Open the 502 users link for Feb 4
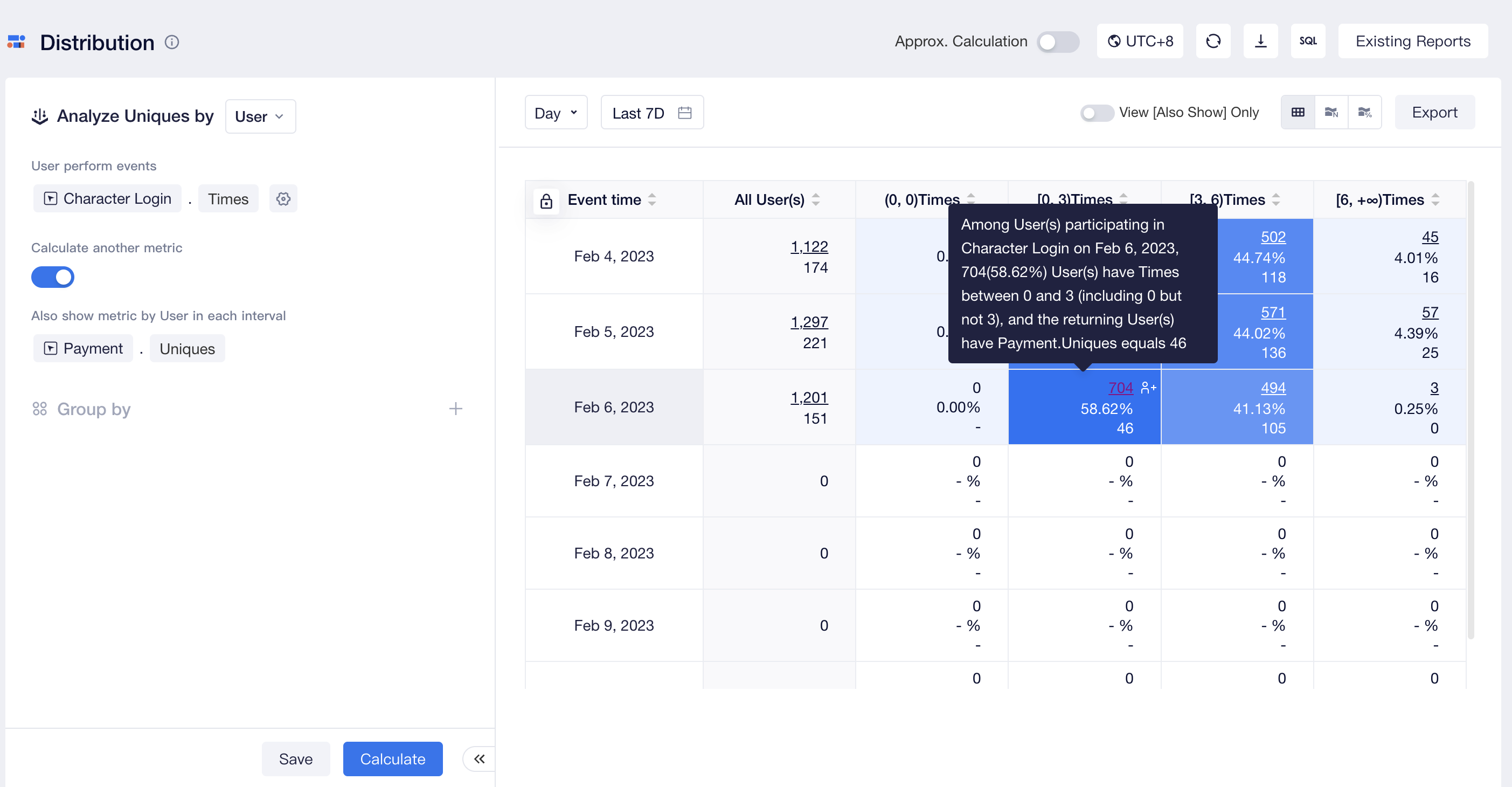This screenshot has height=787, width=1512. pos(1273,237)
